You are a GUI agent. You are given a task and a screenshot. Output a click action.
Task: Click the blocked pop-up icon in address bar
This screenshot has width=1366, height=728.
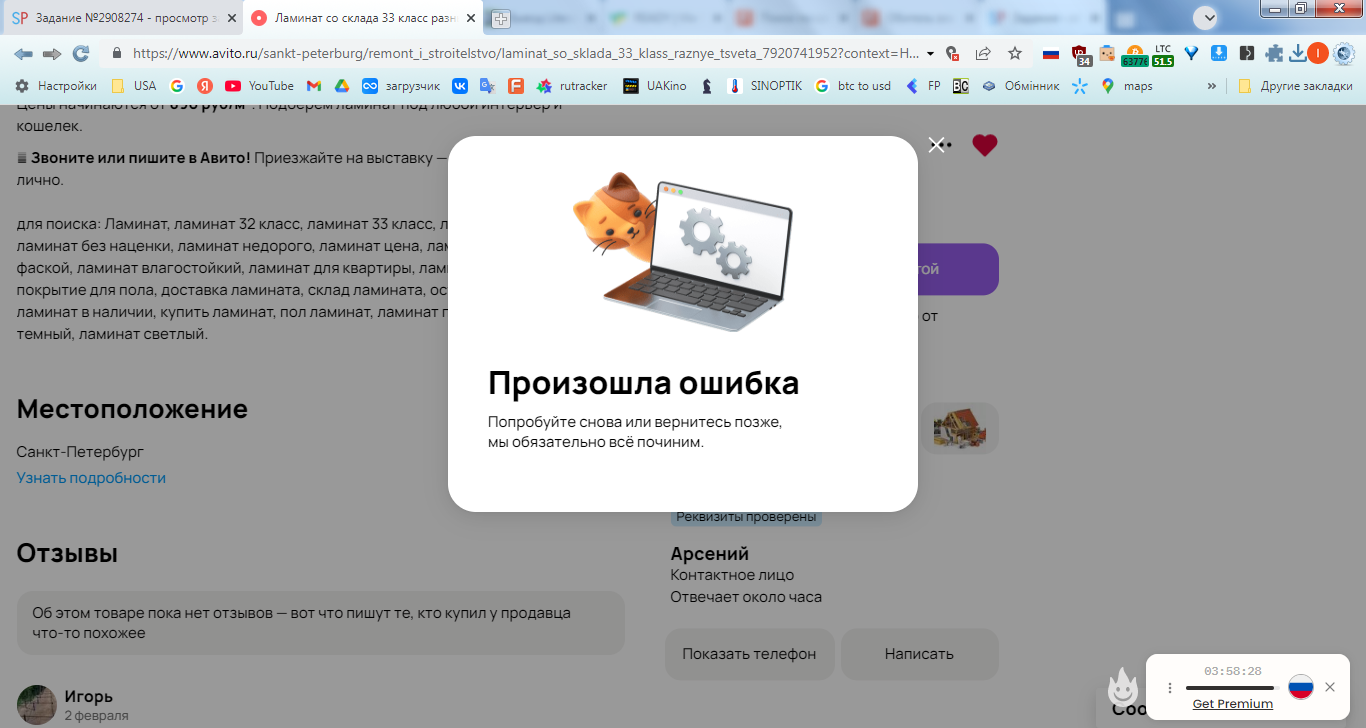point(953,53)
